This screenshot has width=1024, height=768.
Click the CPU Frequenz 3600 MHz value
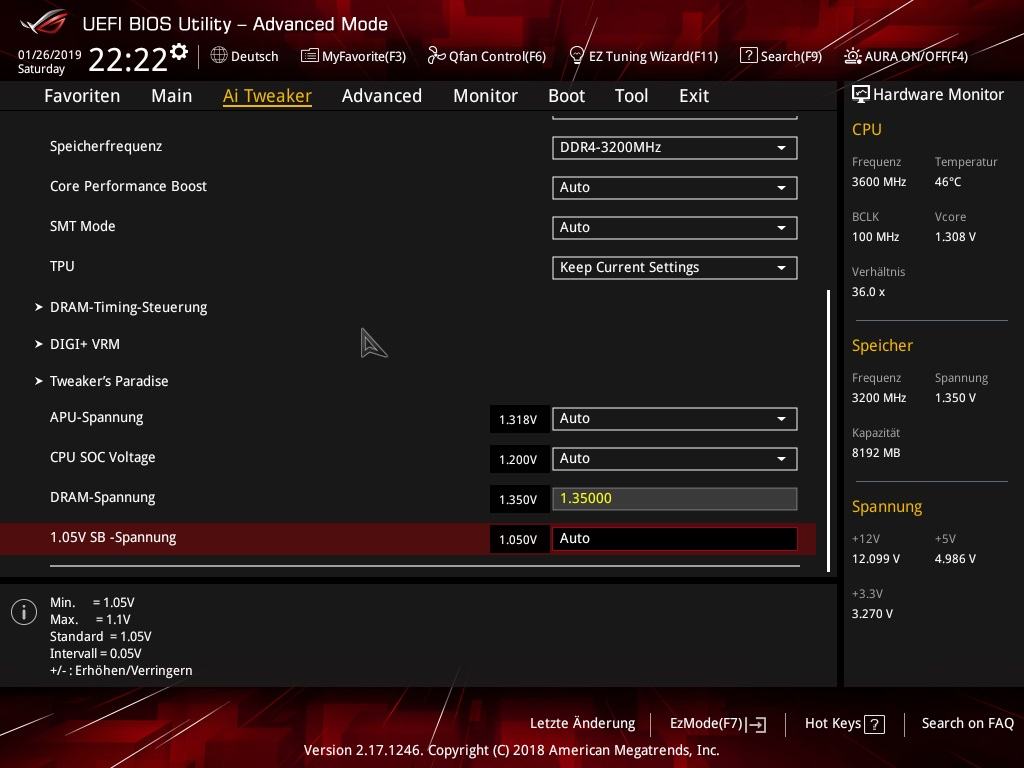(x=879, y=182)
